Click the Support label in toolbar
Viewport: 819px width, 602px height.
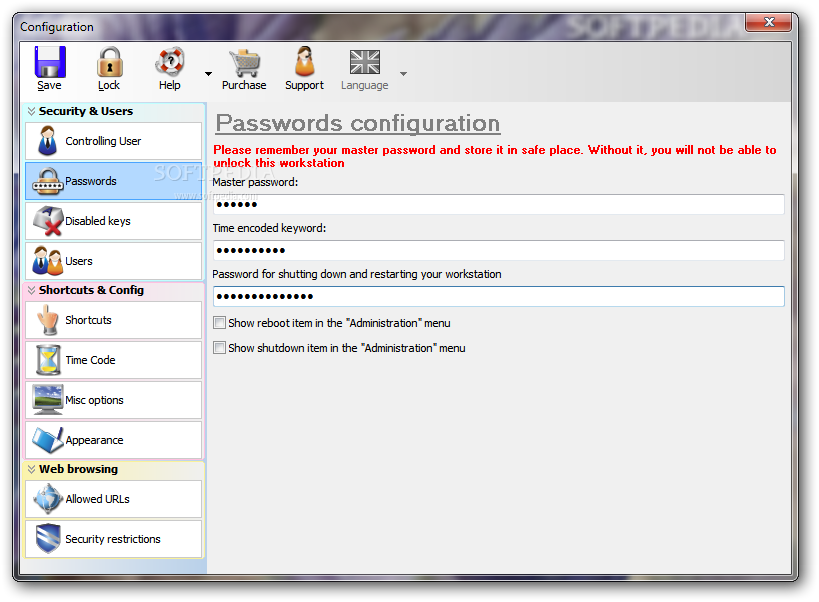tap(305, 85)
